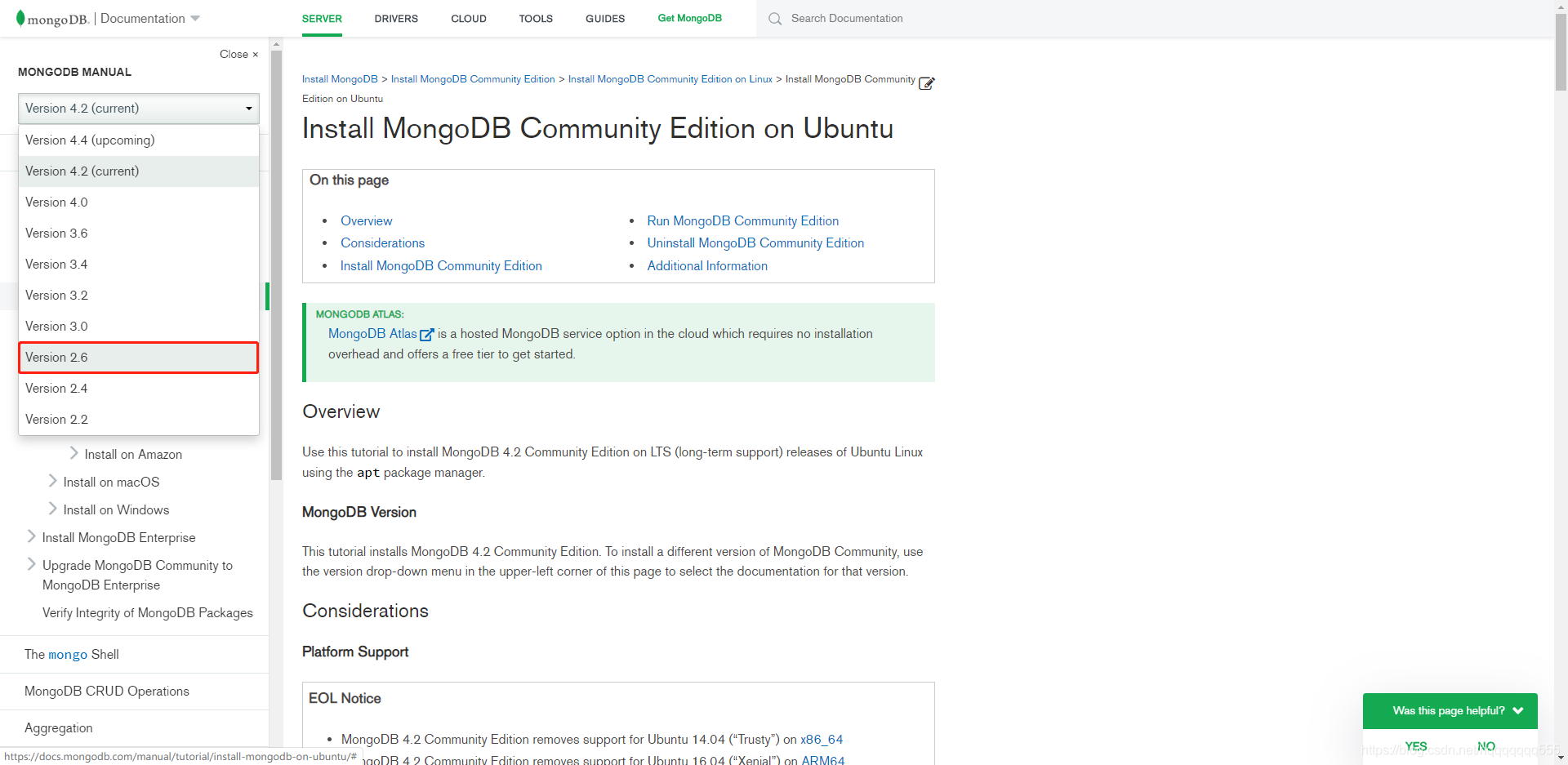Click Install on Amazon tree item
Image resolution: width=1568 pixels, height=765 pixels.
[x=133, y=455]
